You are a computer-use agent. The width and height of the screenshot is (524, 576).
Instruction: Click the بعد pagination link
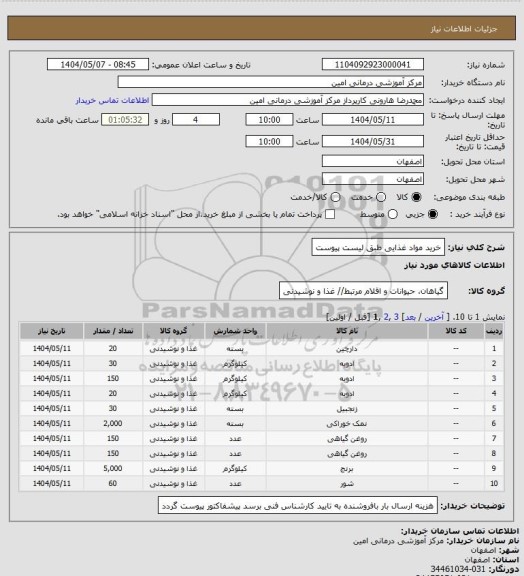pos(410,317)
